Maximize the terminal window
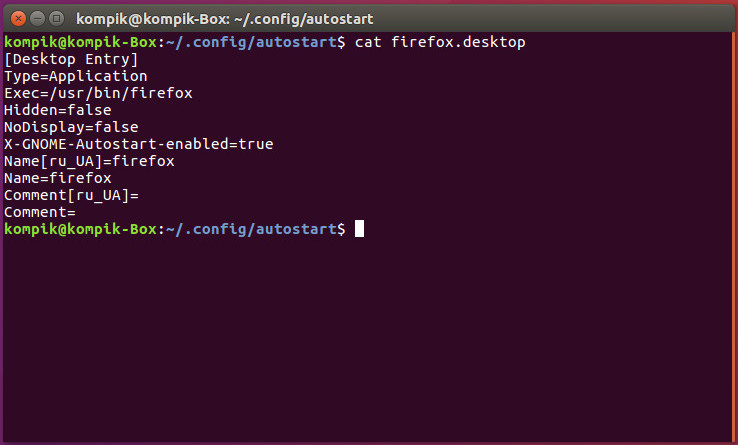Image resolution: width=738 pixels, height=445 pixels. click(x=56, y=19)
